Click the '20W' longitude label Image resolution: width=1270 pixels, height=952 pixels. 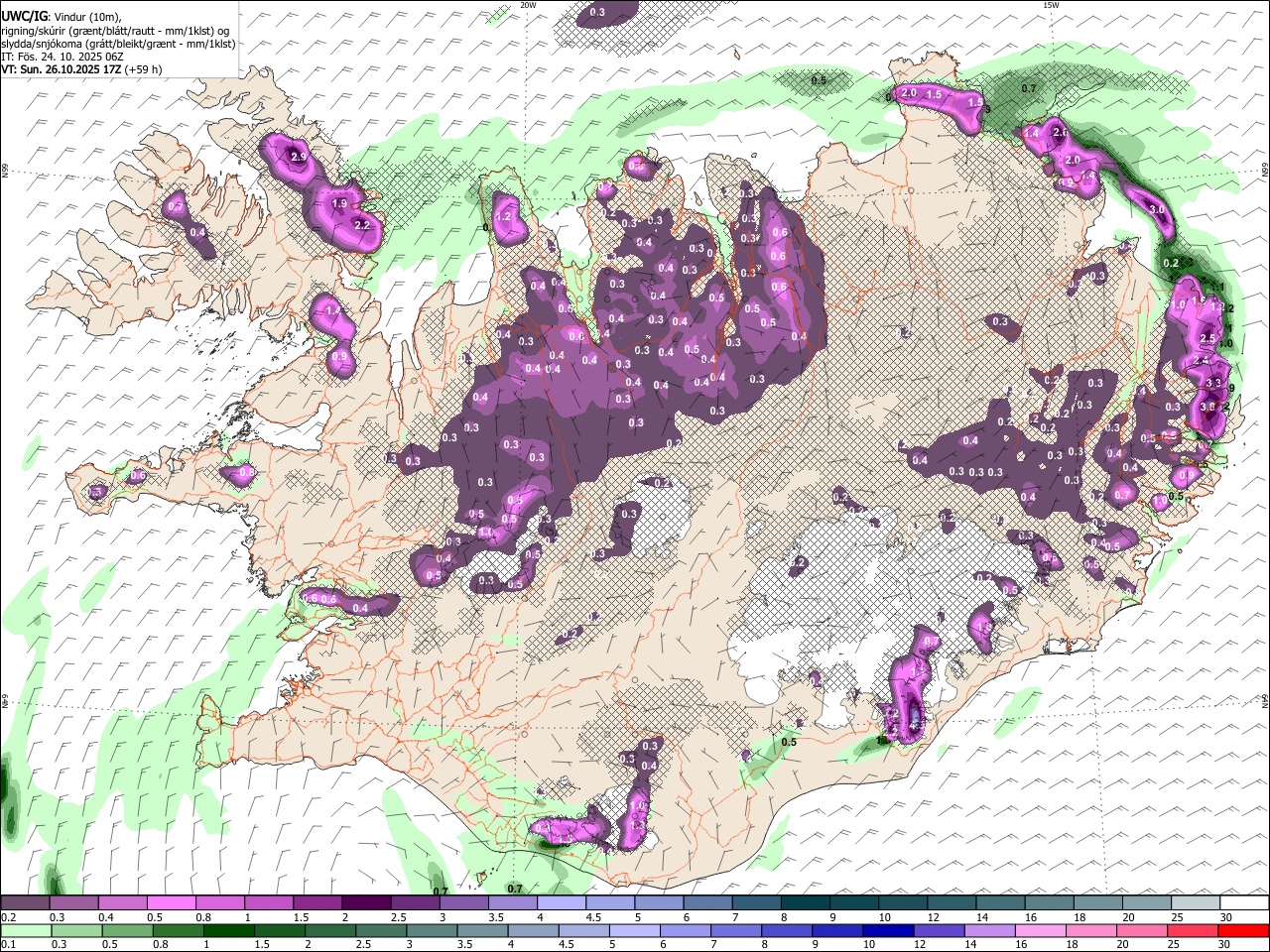[528, 5]
